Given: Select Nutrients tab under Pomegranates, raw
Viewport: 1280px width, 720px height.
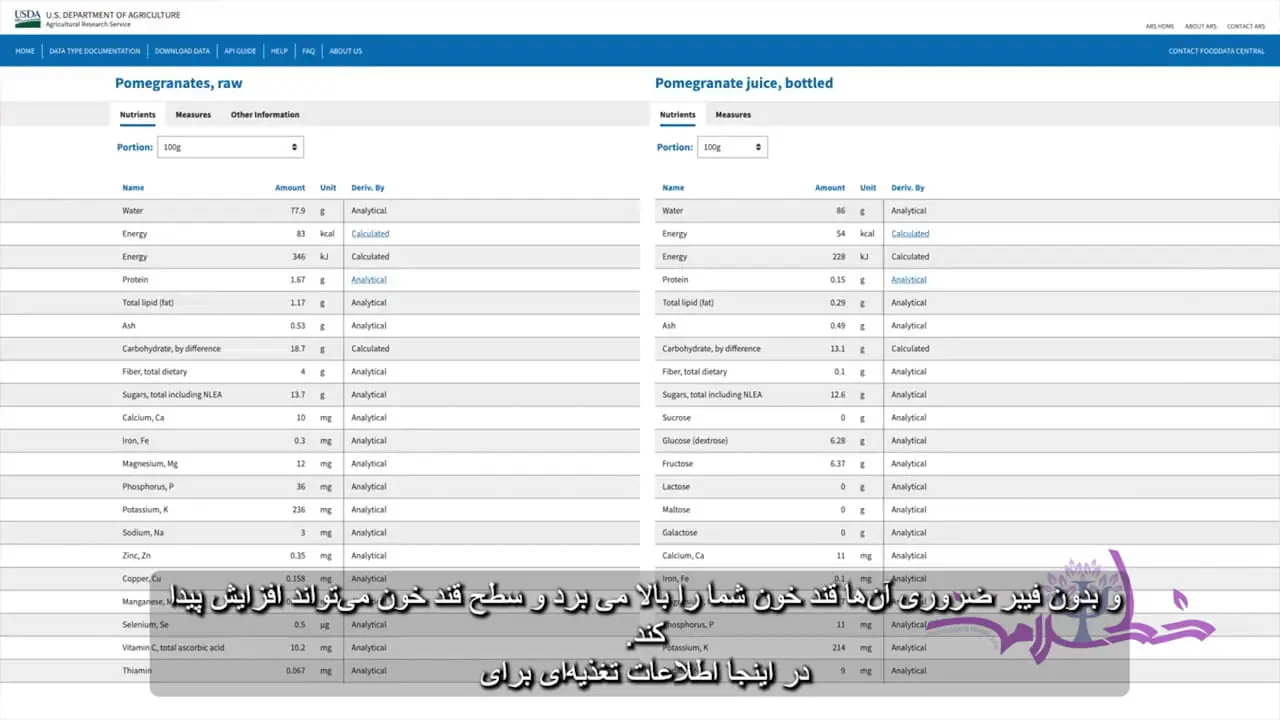Looking at the screenshot, I should (138, 115).
